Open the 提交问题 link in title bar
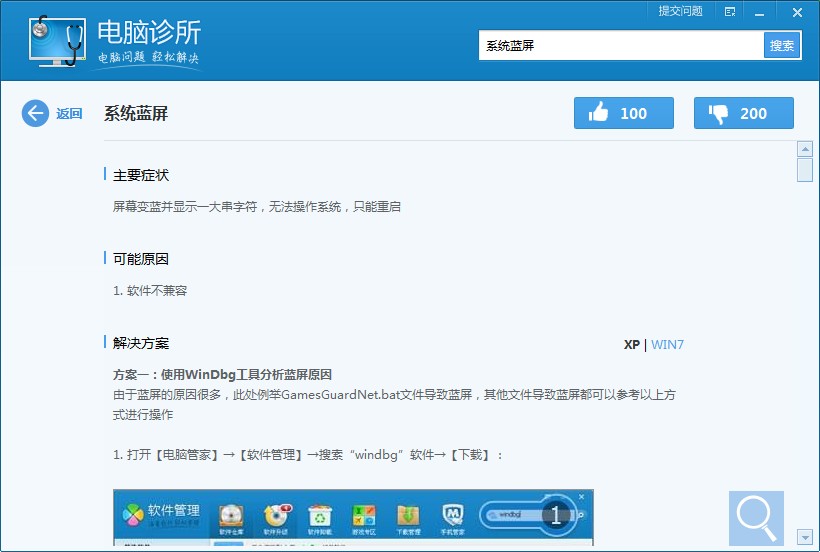This screenshot has width=820, height=552. [680, 12]
